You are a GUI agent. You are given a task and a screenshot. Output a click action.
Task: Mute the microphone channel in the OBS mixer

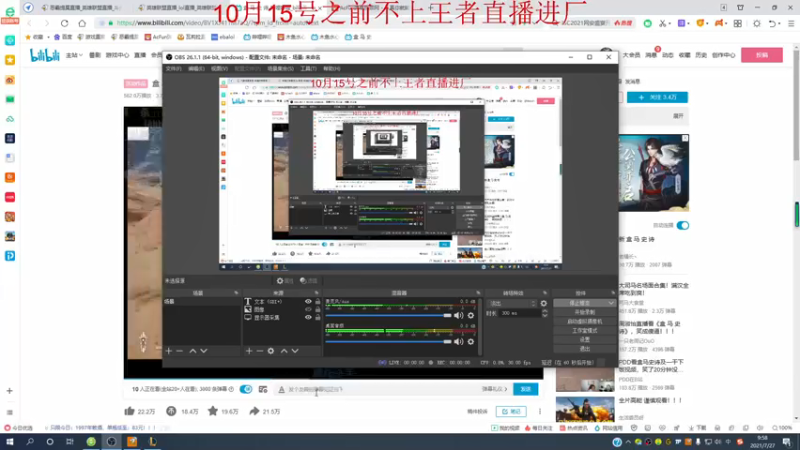pyautogui.click(x=459, y=315)
